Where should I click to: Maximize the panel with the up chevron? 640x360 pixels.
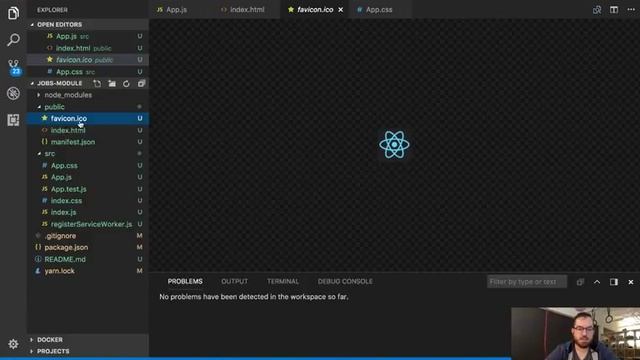pos(597,282)
